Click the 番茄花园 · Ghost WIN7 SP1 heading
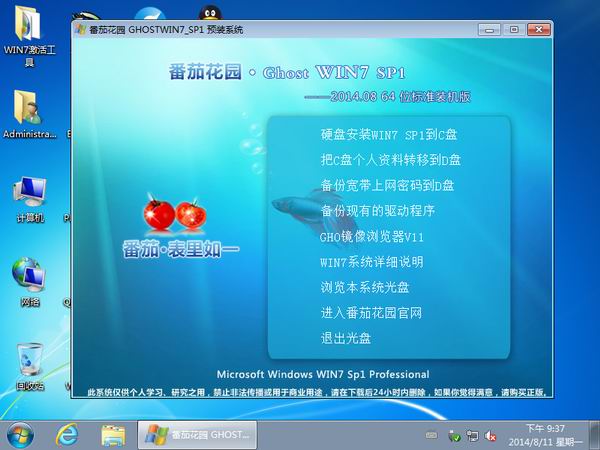 287,72
